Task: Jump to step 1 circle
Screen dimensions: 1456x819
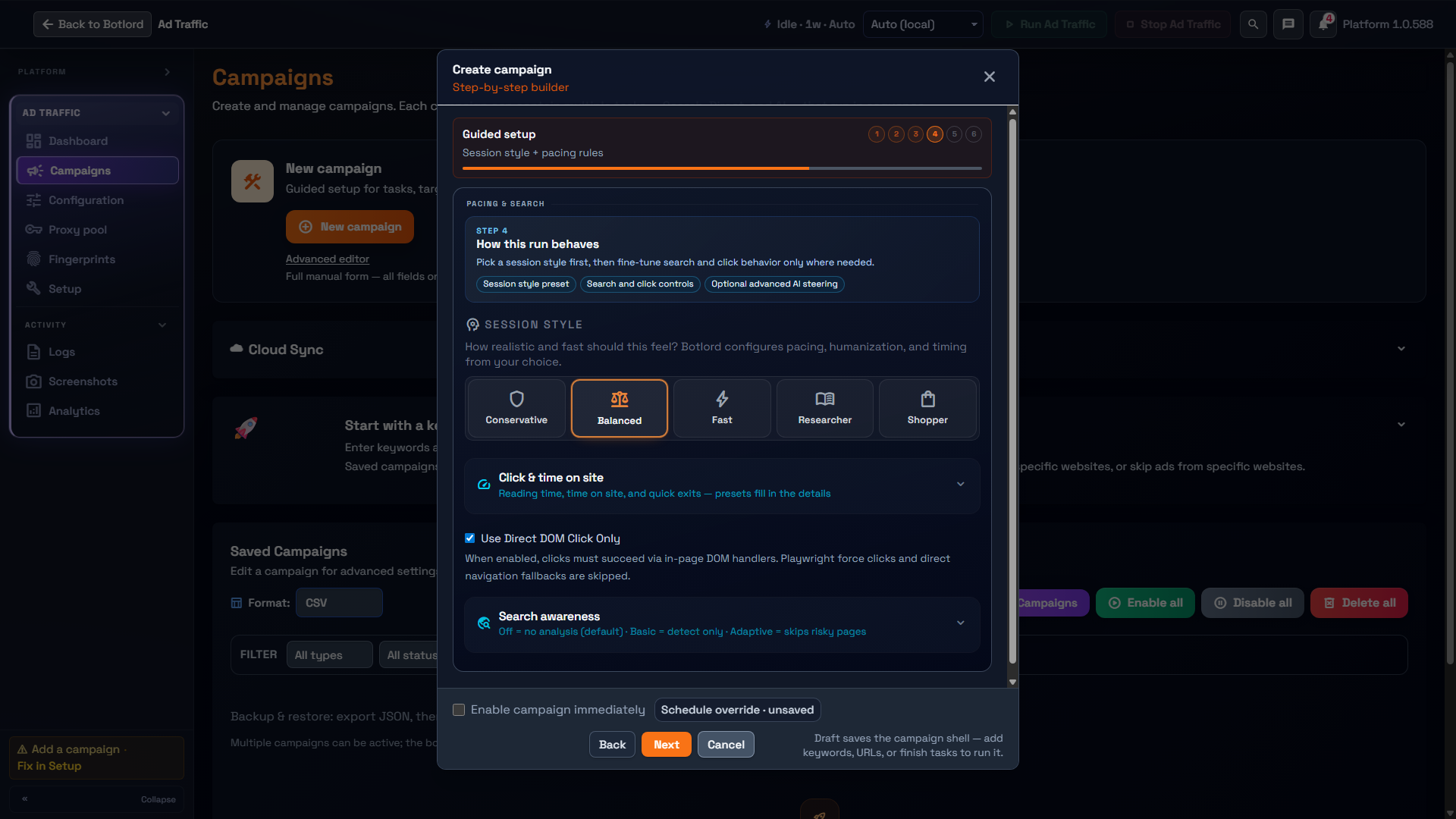Action: click(877, 134)
